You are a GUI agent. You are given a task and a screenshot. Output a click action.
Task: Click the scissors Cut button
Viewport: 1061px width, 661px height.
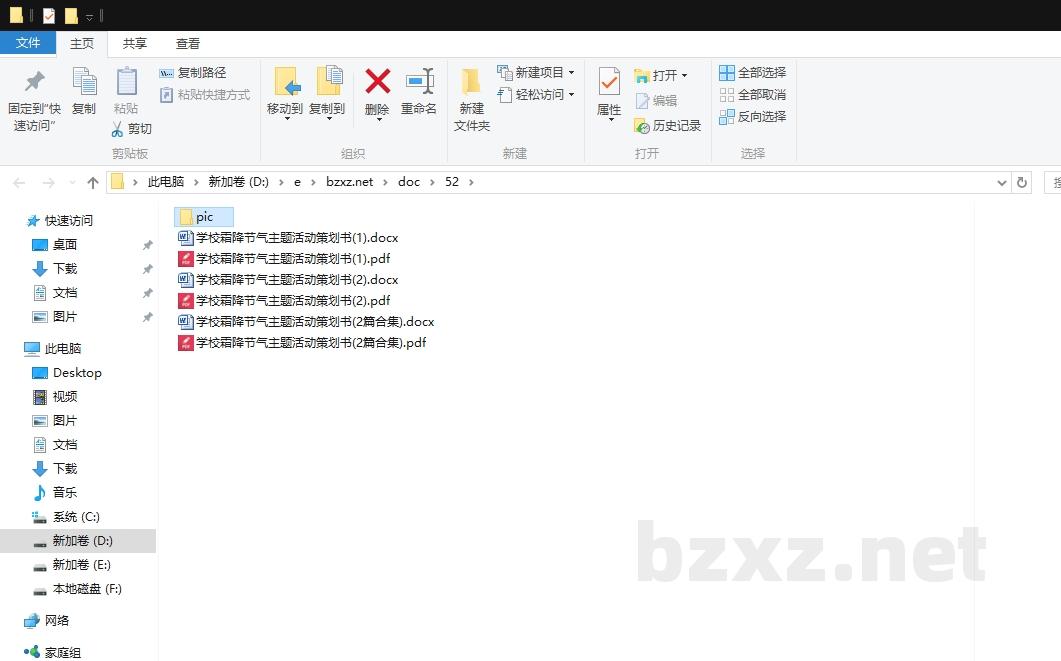pyautogui.click(x=131, y=129)
